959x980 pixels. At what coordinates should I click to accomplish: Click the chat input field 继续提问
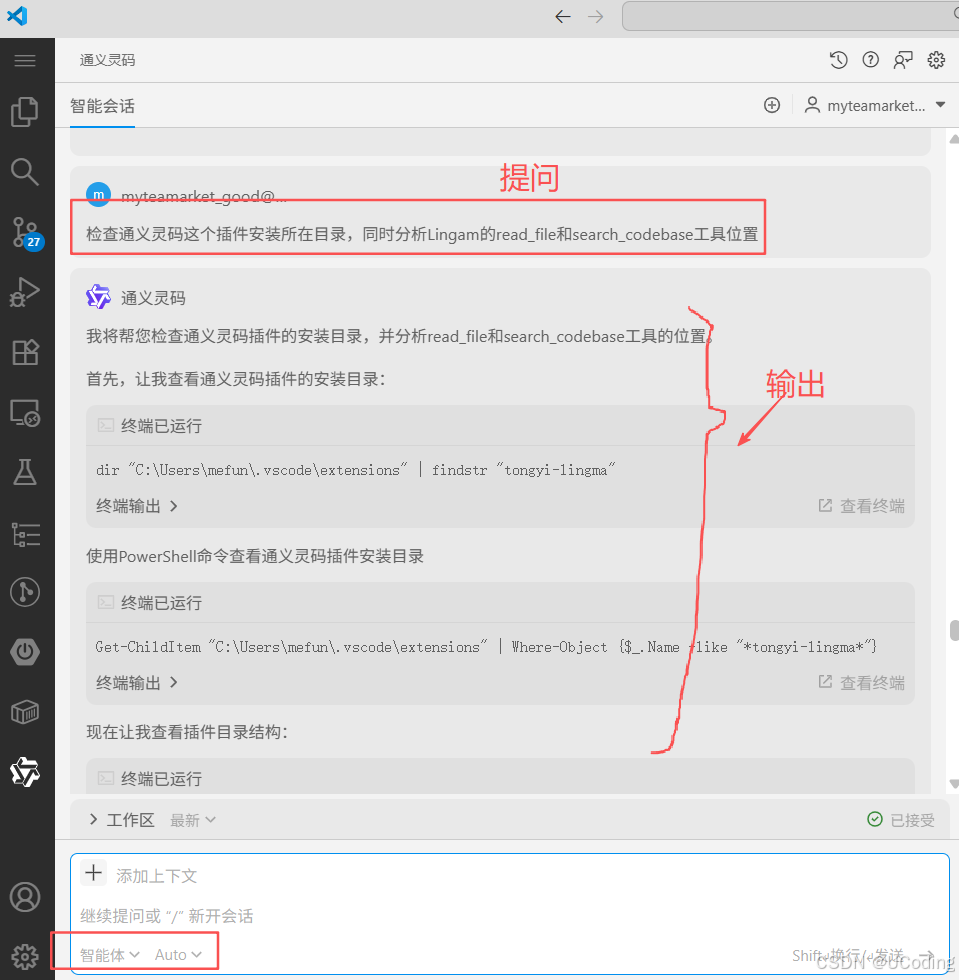(510, 916)
